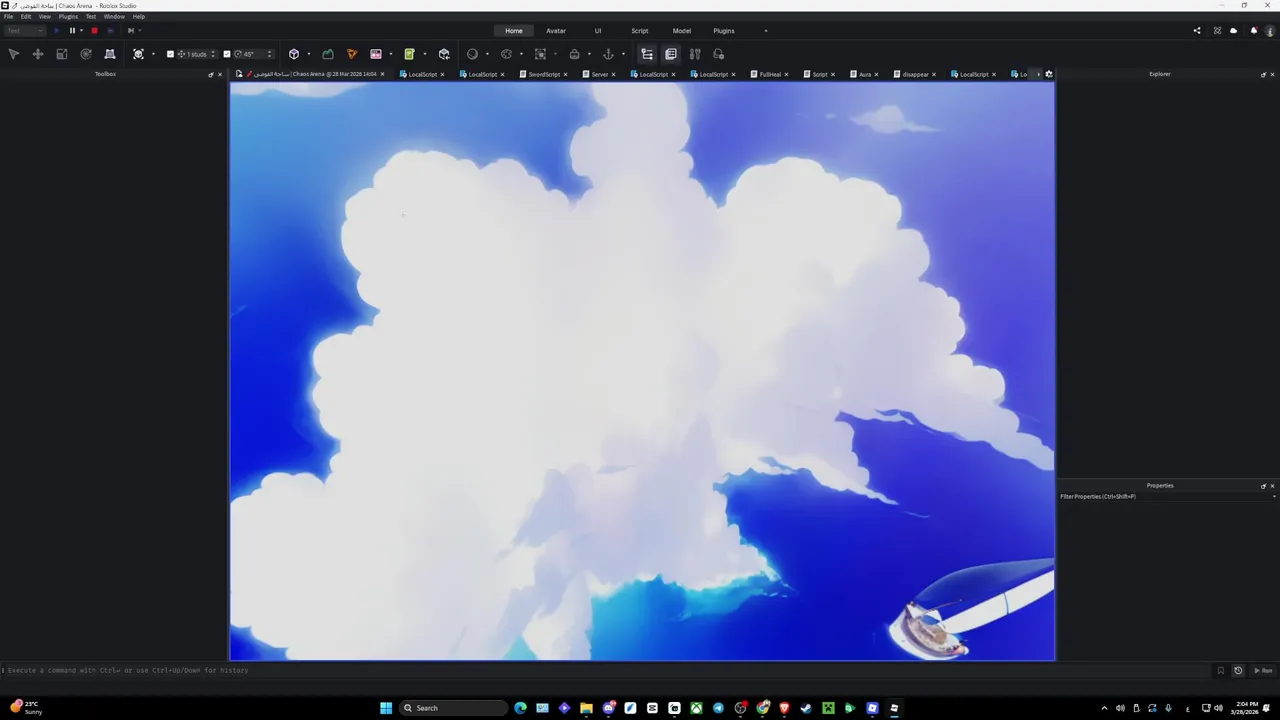Insert a Part using cube icon
Viewport: 1280px width, 720px height.
tap(294, 54)
